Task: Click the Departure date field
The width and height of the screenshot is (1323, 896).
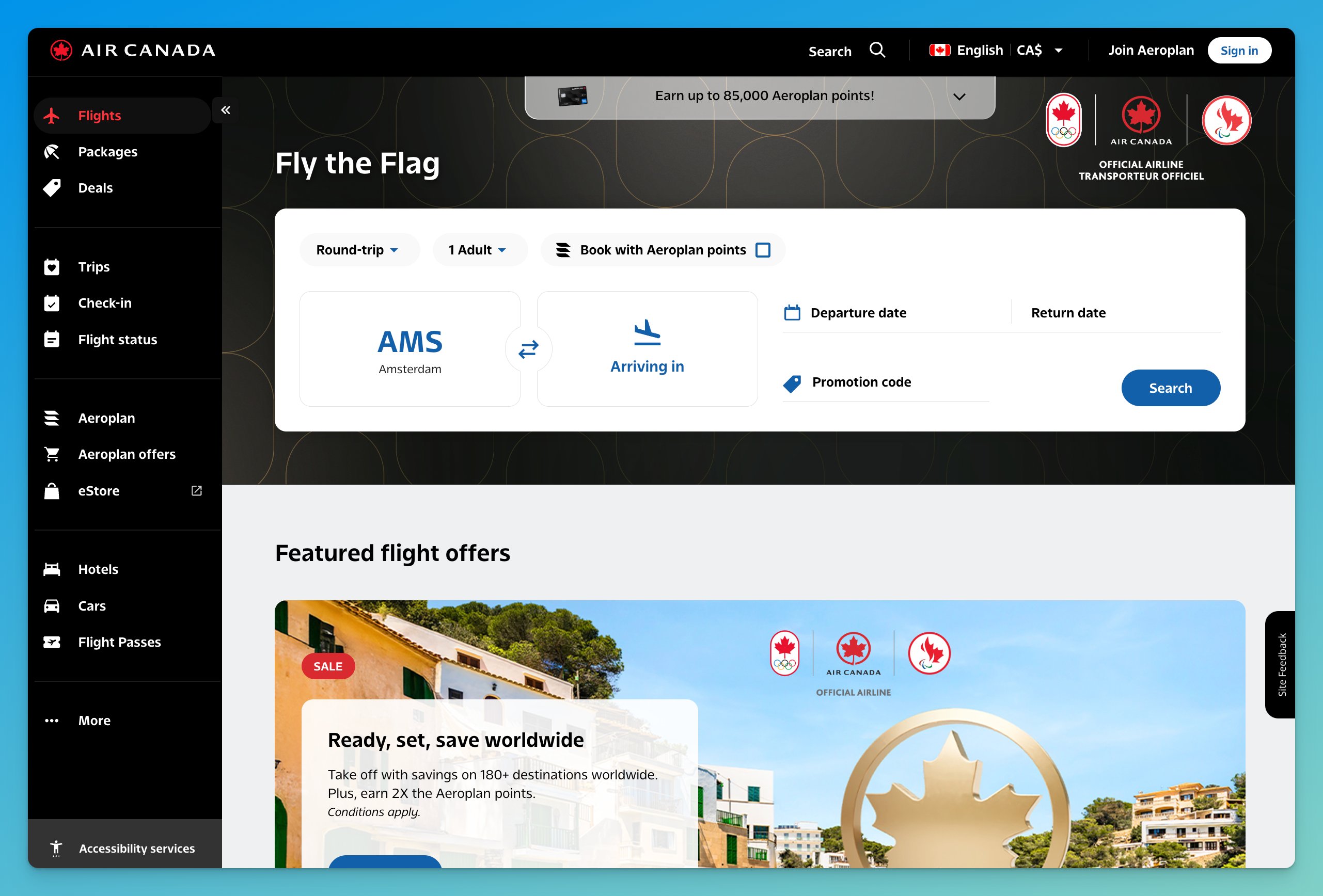Action: (858, 312)
